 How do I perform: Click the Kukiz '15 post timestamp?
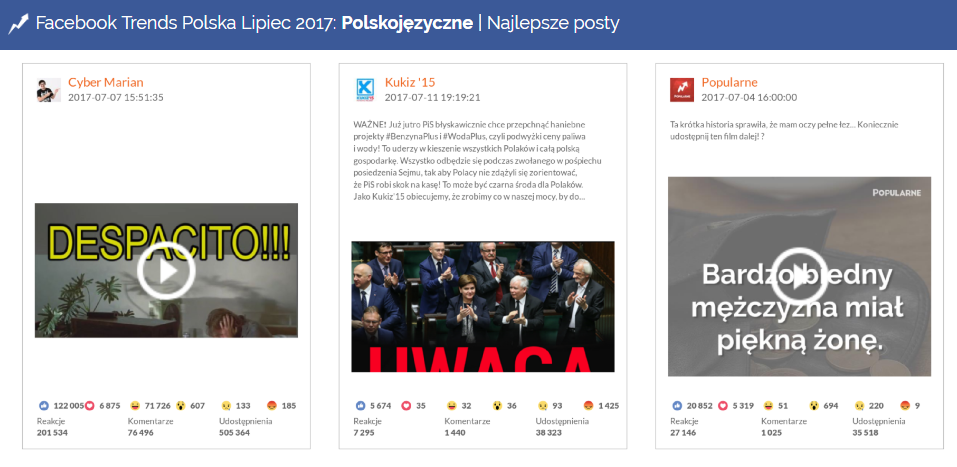pyautogui.click(x=432, y=98)
